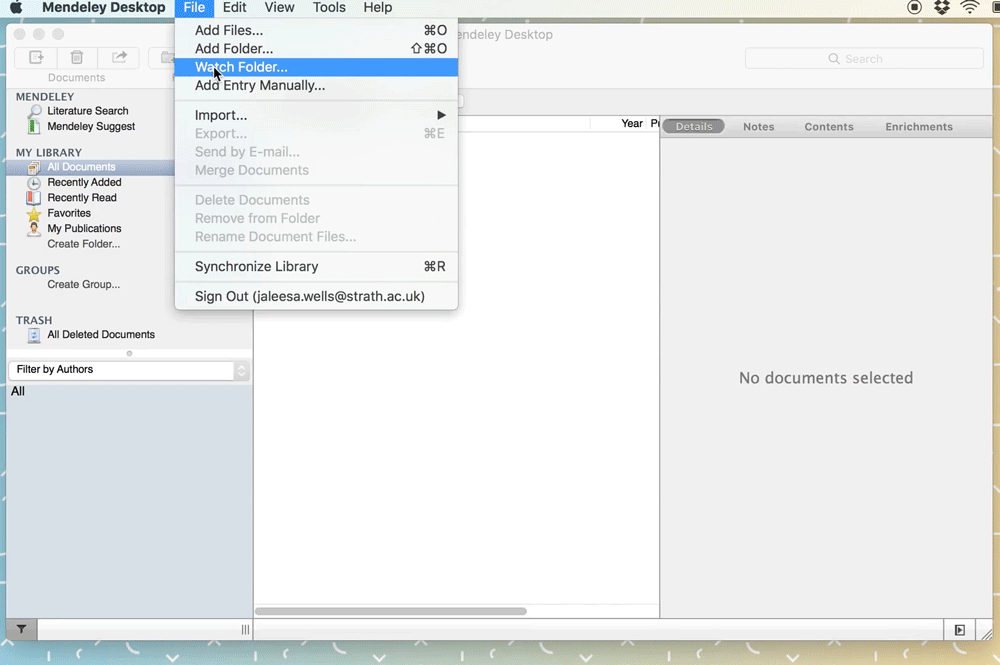This screenshot has height=665, width=1000.
Task: Choose Add Entry Manually... menu item
Action: click(x=316, y=85)
